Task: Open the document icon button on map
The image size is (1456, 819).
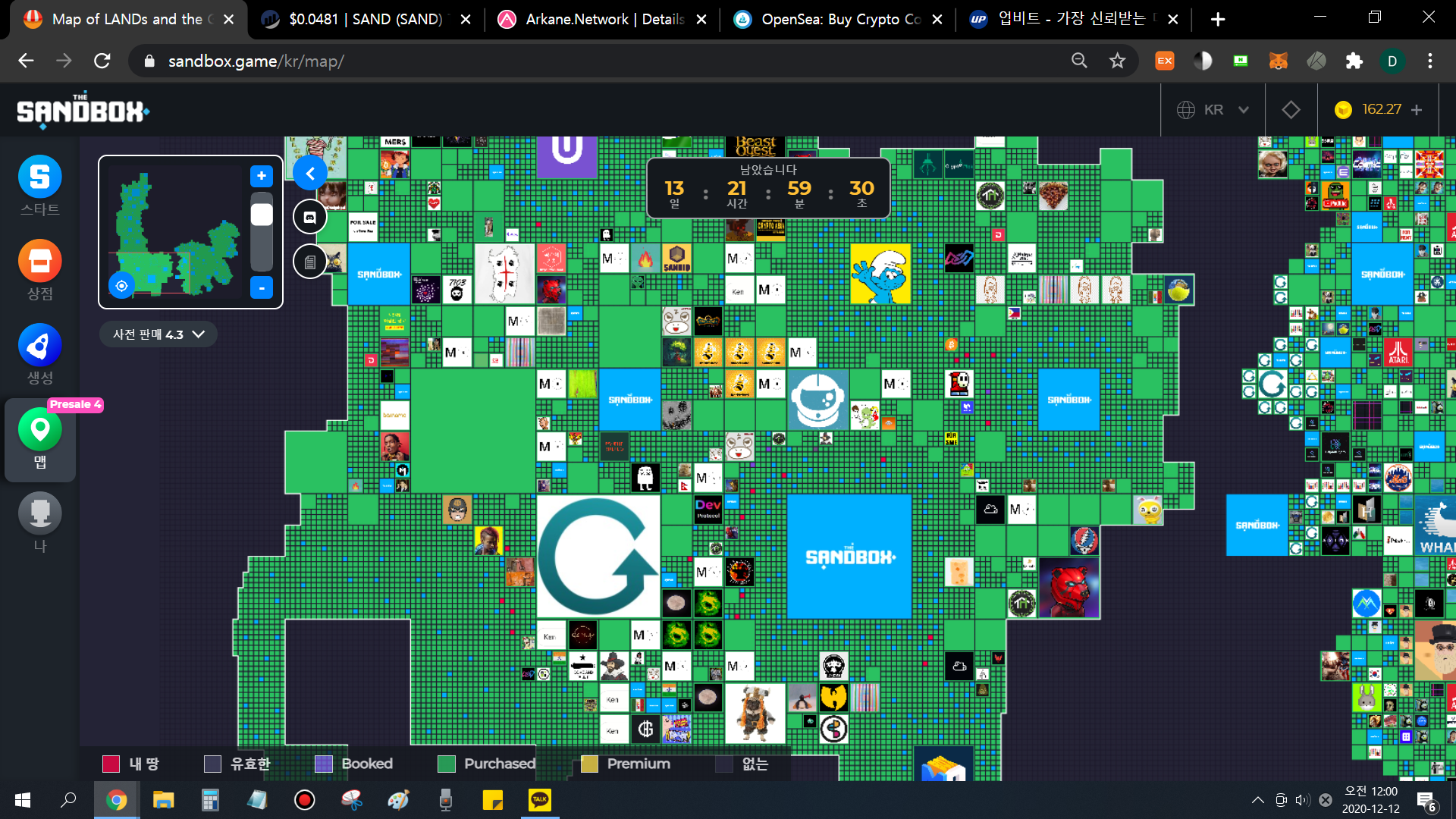Action: point(309,262)
